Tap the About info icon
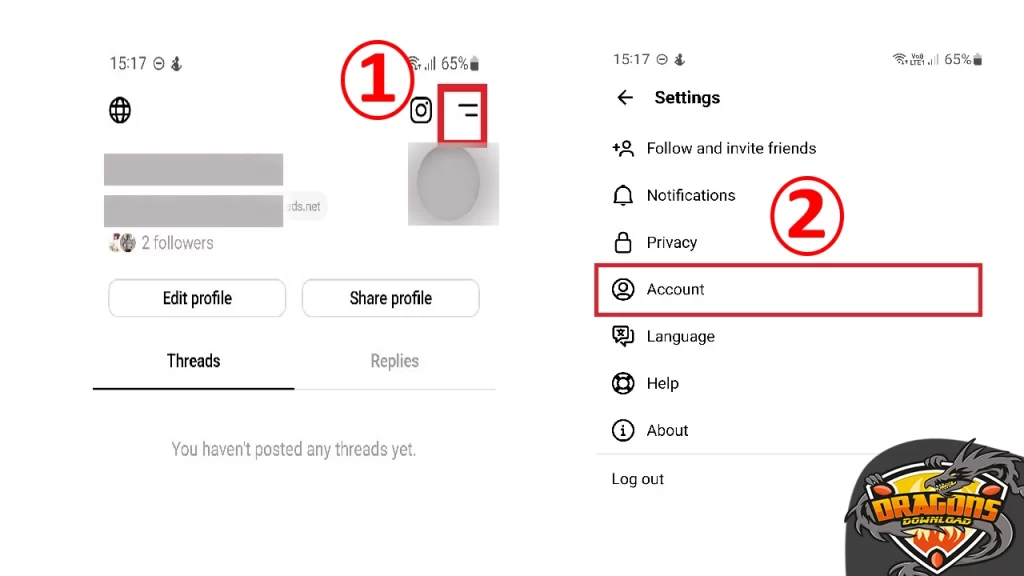This screenshot has width=1024, height=576. click(x=623, y=430)
